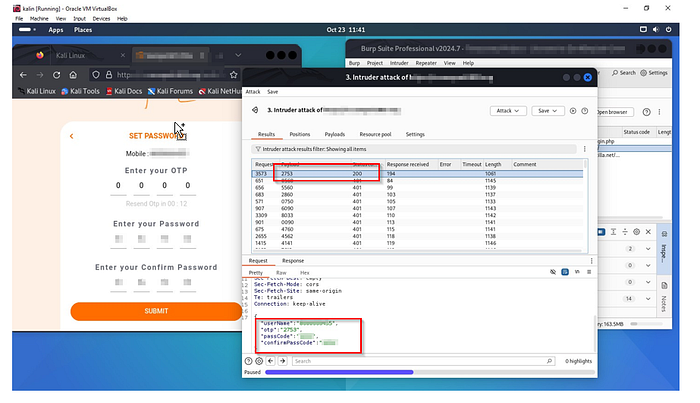The image size is (700, 403).
Task: Open the attack Settings tab
Action: point(415,134)
